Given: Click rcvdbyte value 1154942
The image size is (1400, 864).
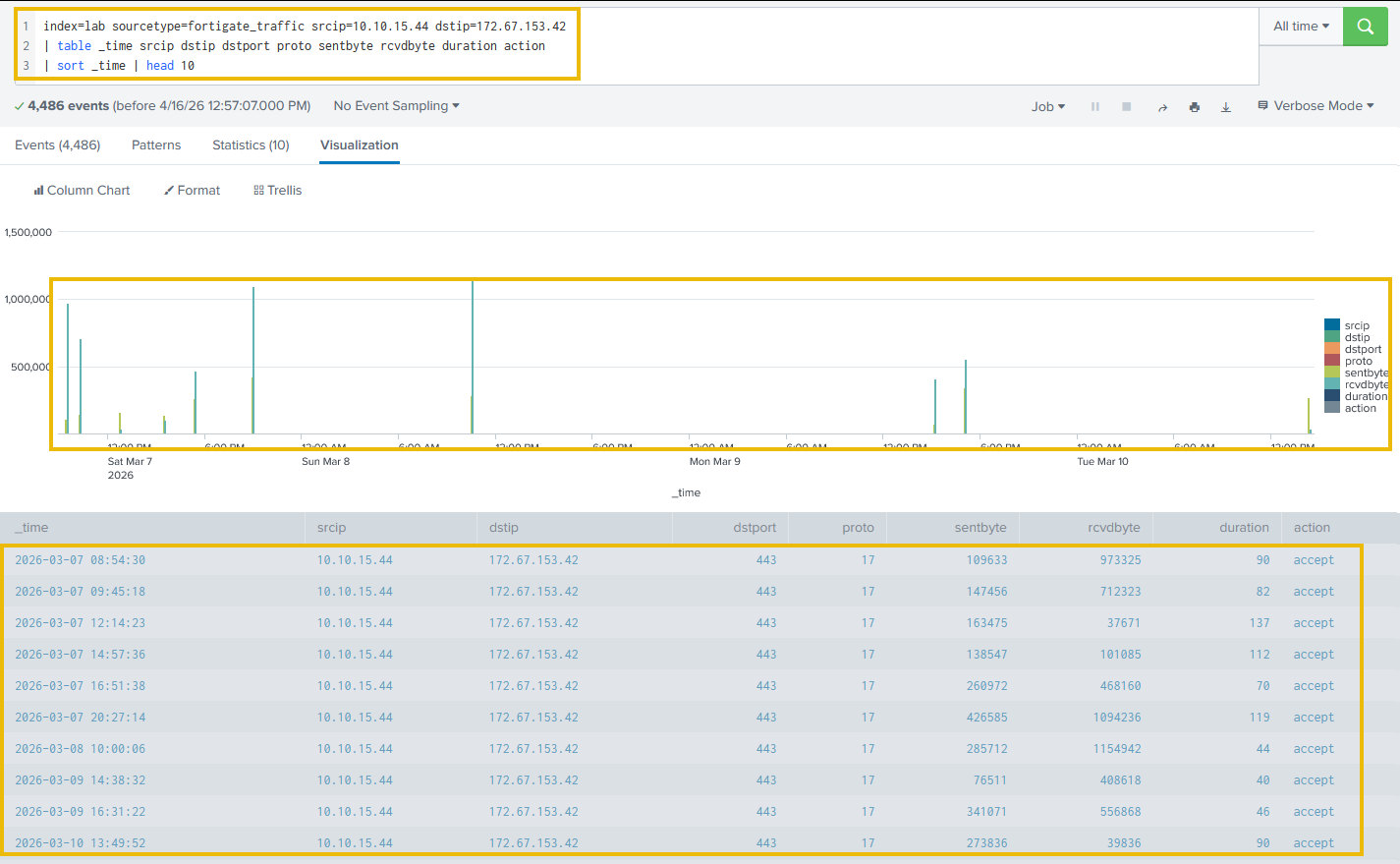Looking at the screenshot, I should point(1117,749).
